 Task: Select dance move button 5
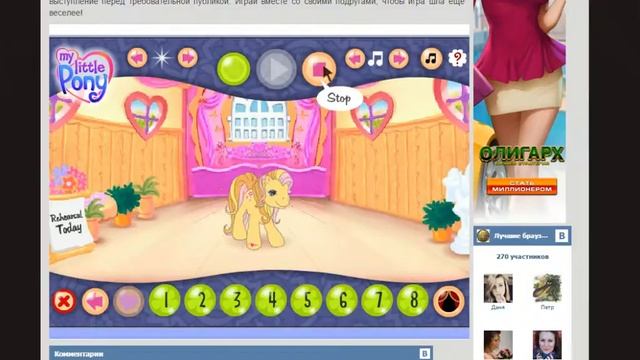pos(307,300)
